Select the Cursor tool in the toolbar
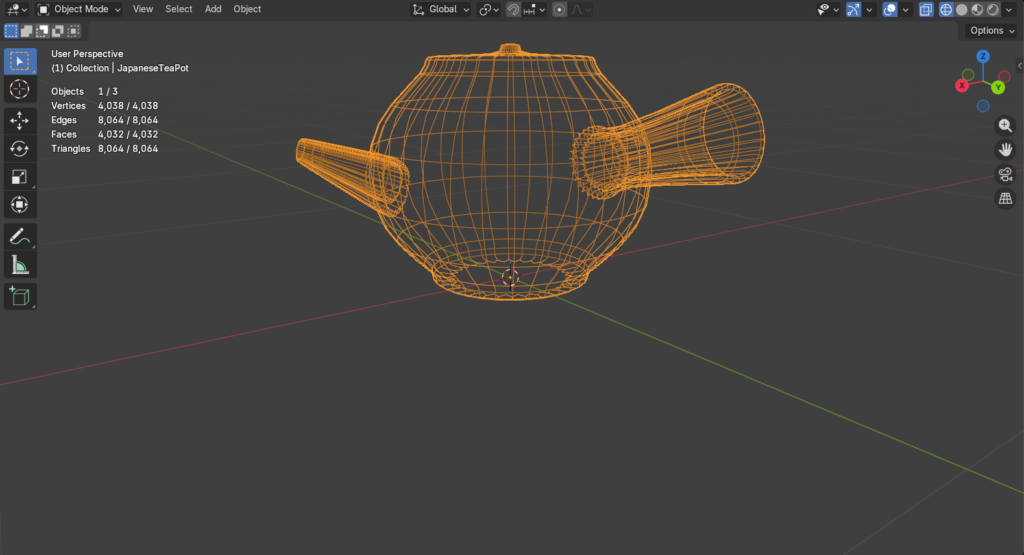 [19, 89]
